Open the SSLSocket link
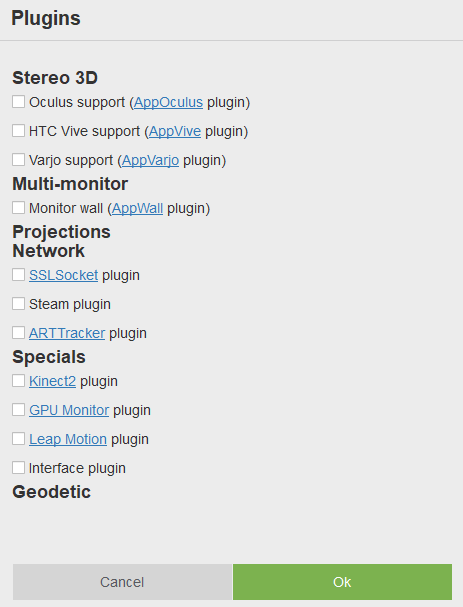This screenshot has height=607, width=463. click(x=63, y=275)
